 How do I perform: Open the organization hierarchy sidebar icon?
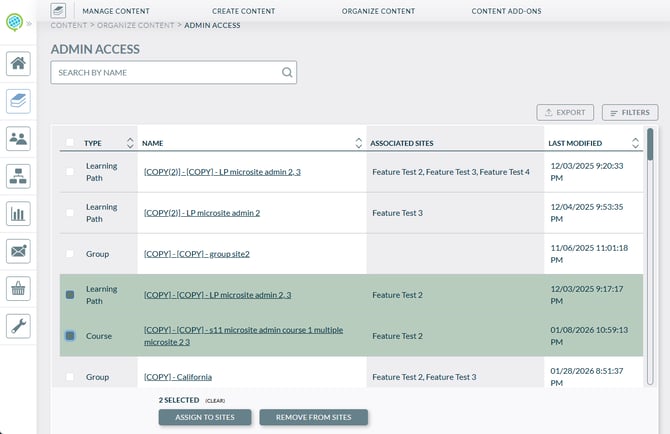[x=18, y=176]
